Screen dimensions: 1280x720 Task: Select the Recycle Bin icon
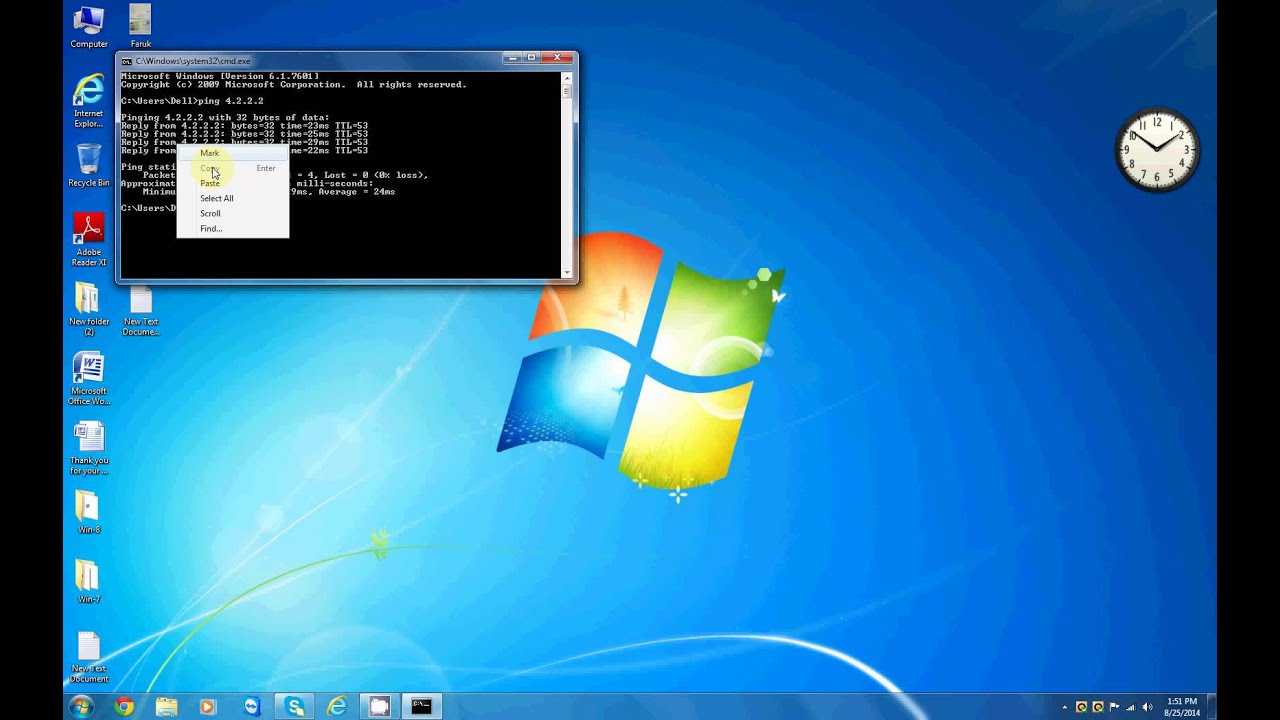pos(89,165)
